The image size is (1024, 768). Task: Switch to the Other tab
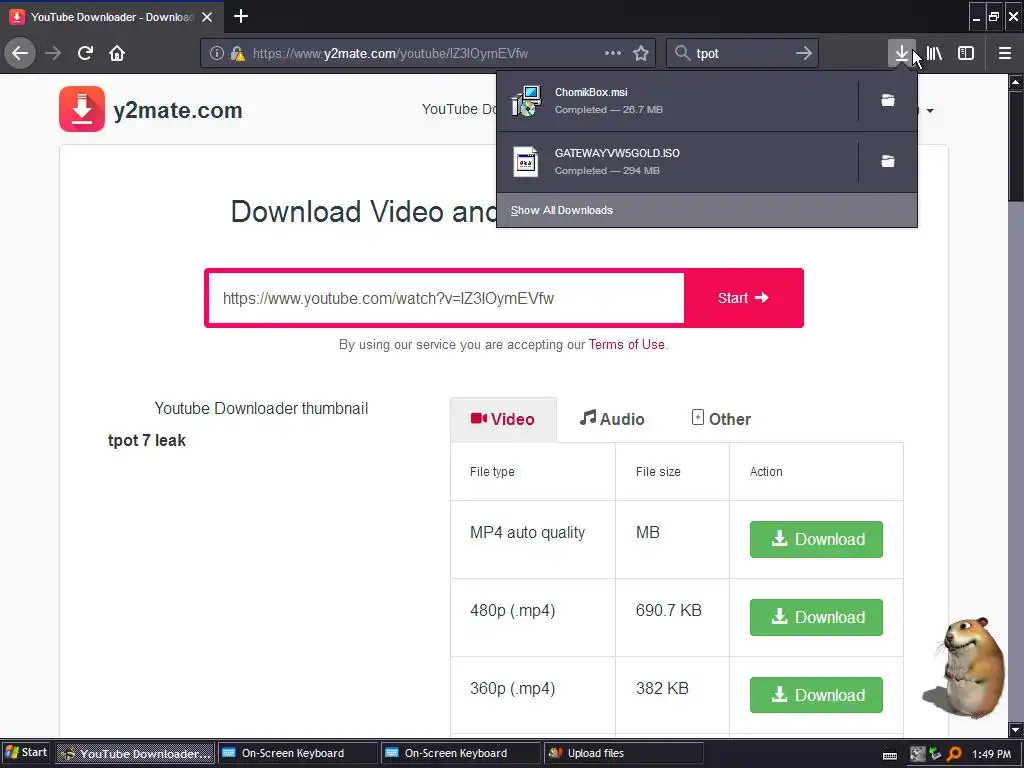(x=721, y=419)
